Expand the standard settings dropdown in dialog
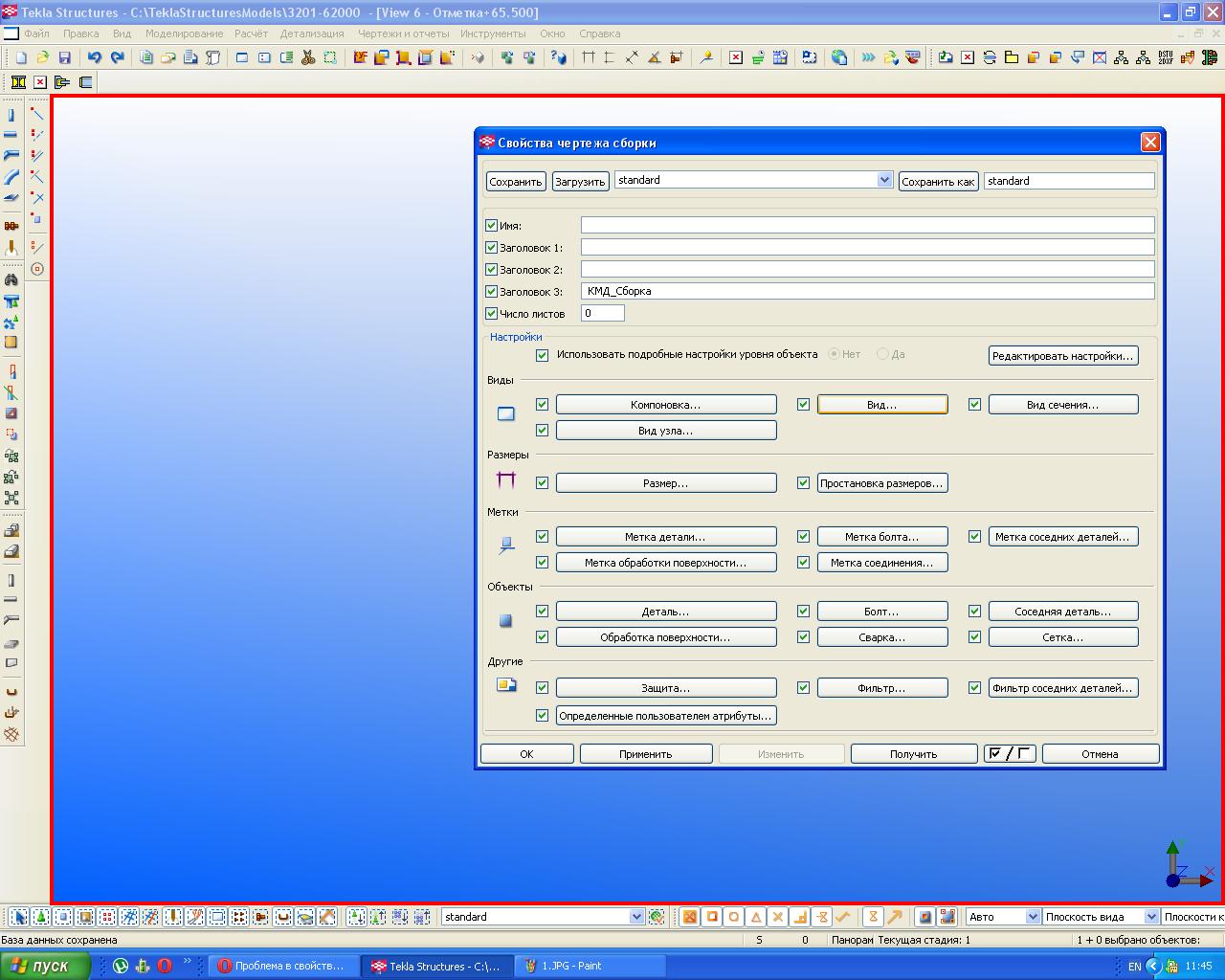This screenshot has height=980, width=1225. tap(884, 180)
